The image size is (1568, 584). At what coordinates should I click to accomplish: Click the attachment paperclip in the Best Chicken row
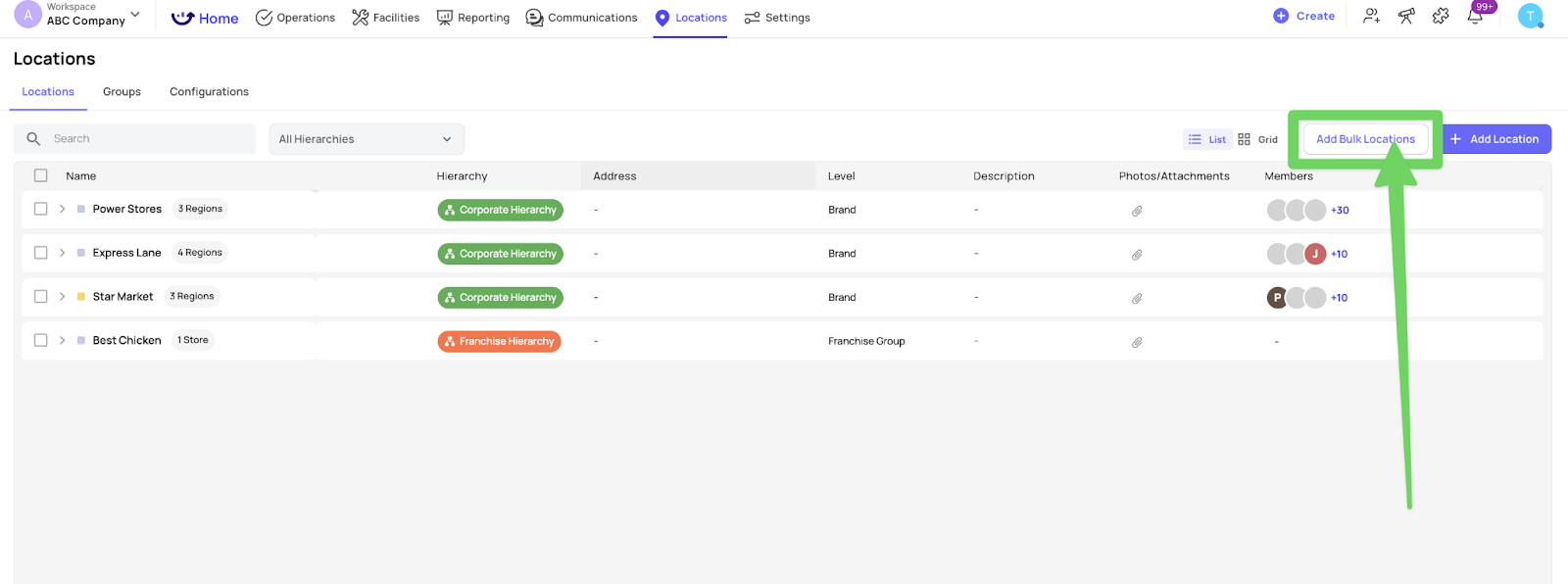coord(1137,342)
